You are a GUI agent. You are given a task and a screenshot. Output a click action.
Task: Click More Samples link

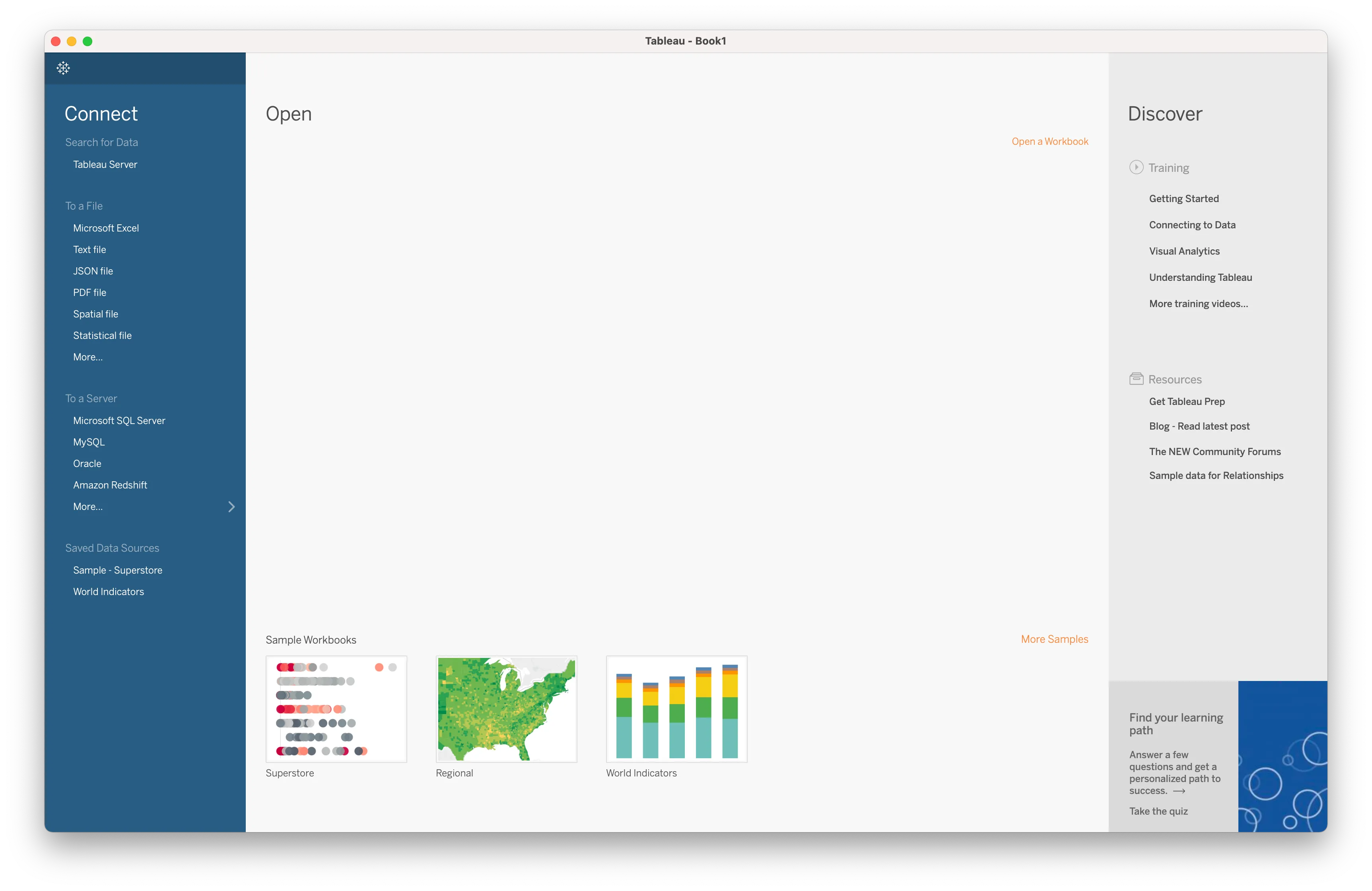click(1054, 639)
